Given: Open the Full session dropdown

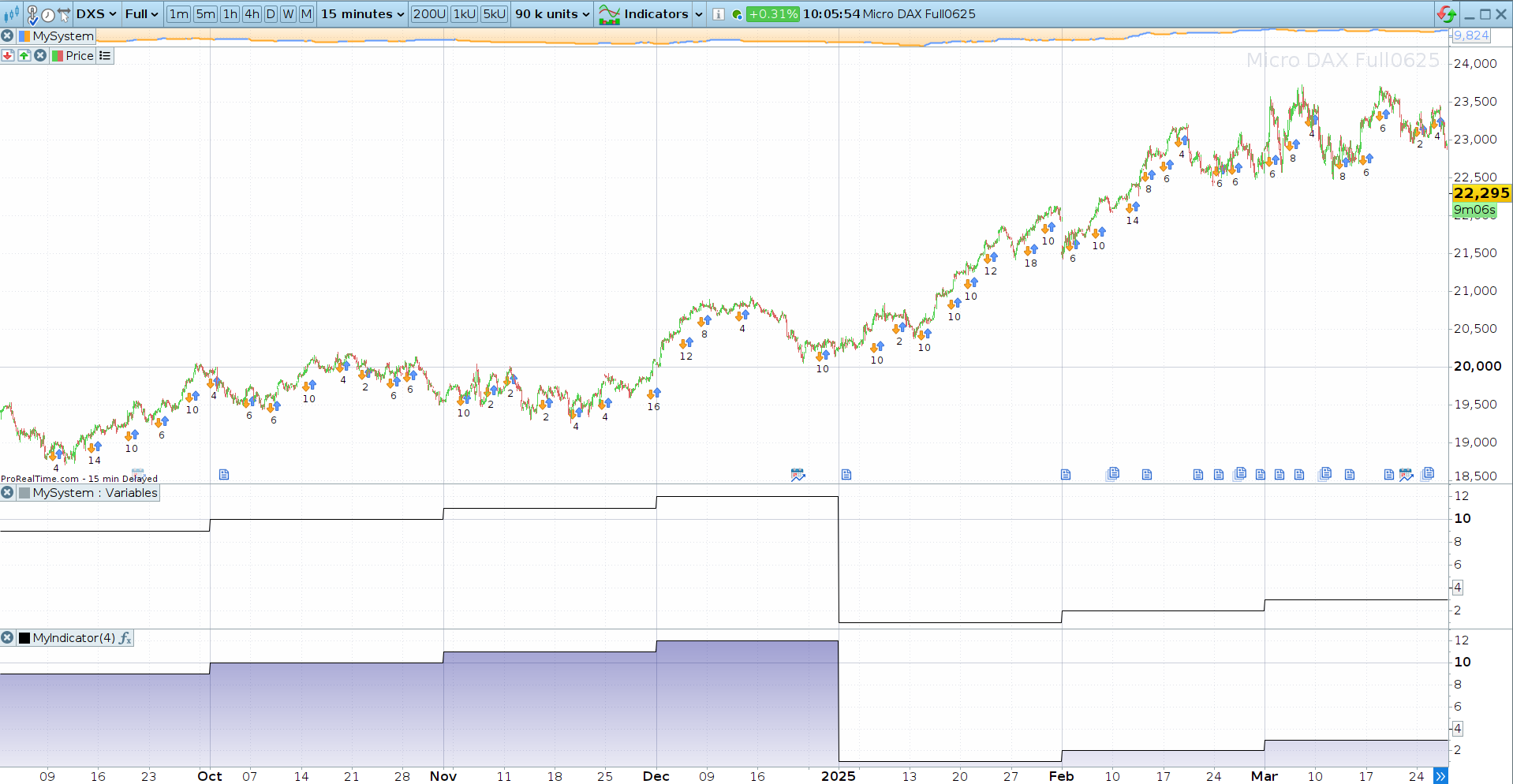Looking at the screenshot, I should click(141, 14).
